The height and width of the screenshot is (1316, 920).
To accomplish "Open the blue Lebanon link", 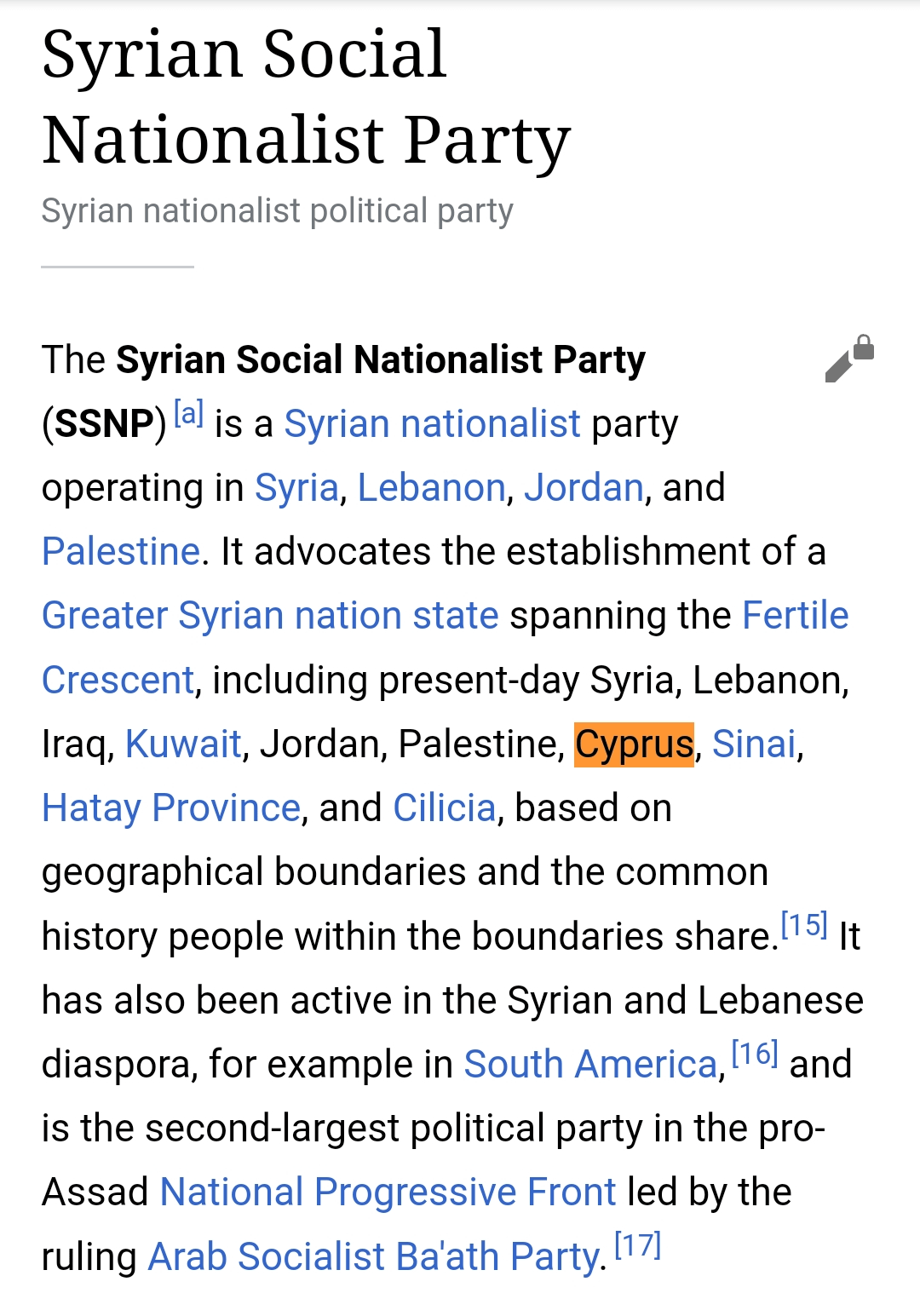I will [x=431, y=488].
